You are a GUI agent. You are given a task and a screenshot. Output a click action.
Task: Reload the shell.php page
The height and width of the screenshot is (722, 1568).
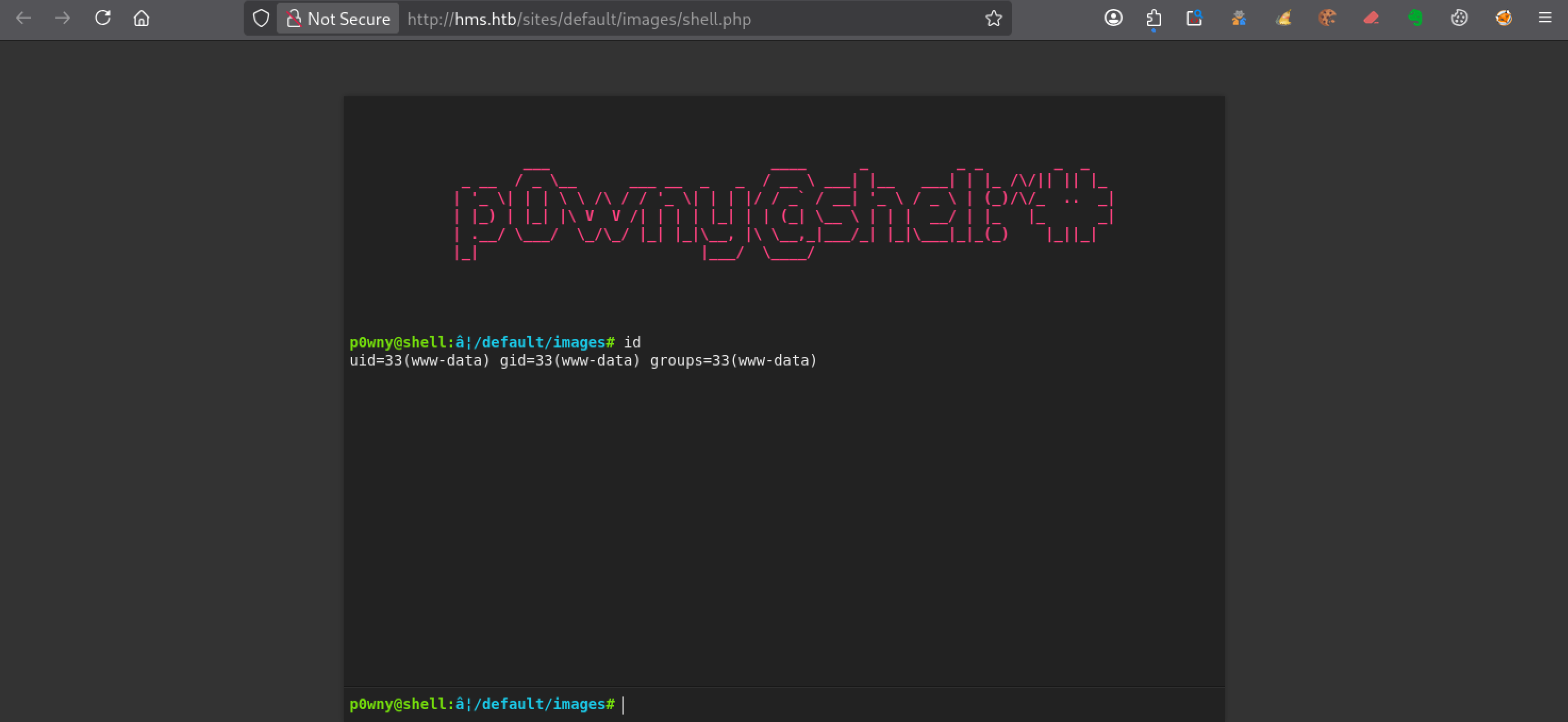[x=102, y=18]
